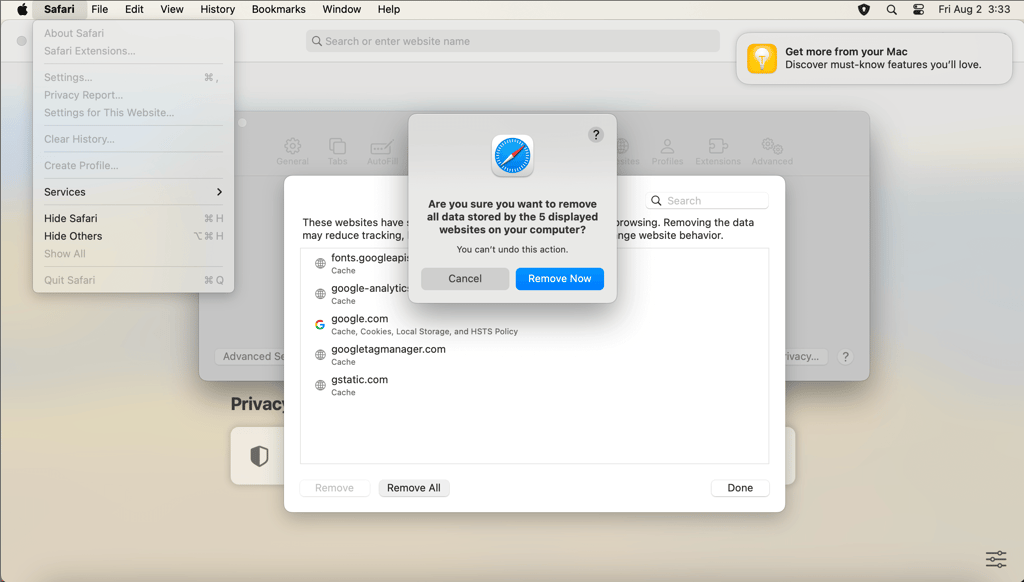The height and width of the screenshot is (582, 1024).
Task: Choose Clear History… menu item
Action: [x=133, y=139]
